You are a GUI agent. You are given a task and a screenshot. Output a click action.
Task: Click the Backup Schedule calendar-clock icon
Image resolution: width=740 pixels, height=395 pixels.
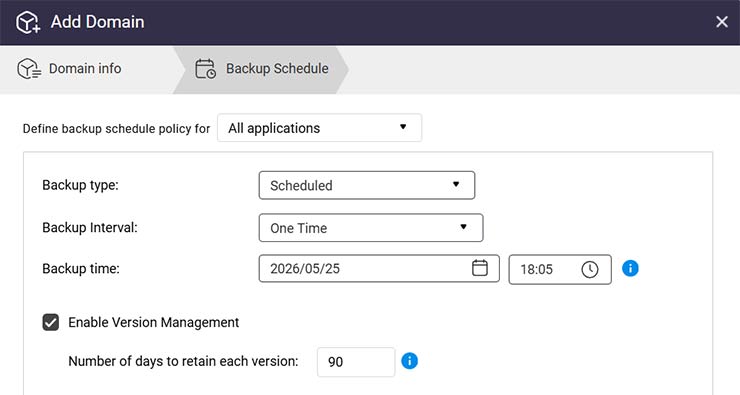(x=205, y=69)
